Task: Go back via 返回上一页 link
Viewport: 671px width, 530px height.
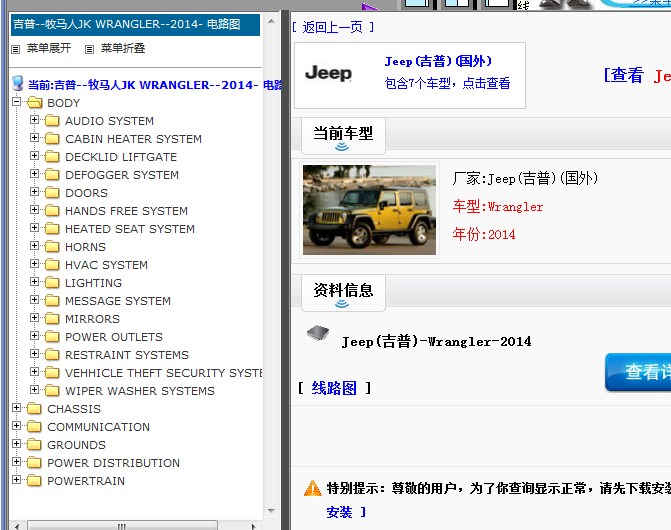Action: click(x=333, y=27)
